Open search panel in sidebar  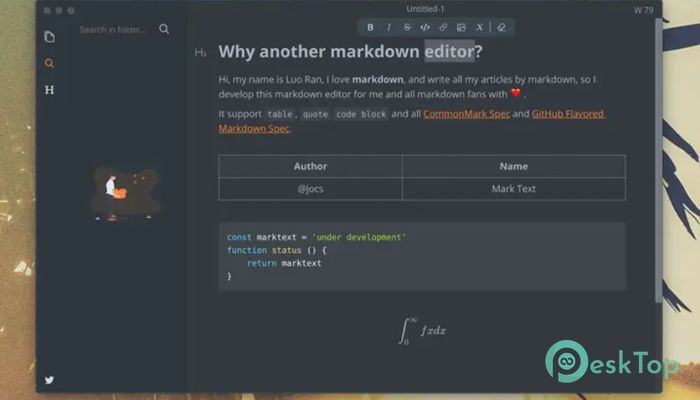tap(50, 63)
